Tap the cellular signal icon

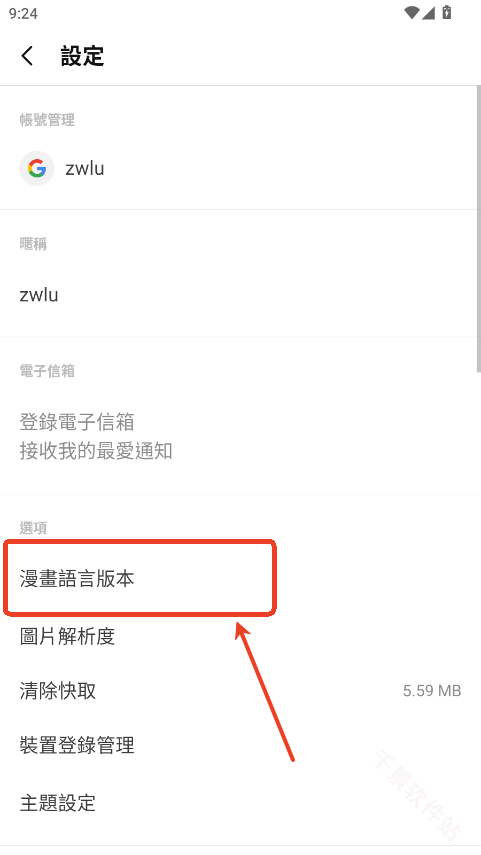[428, 13]
